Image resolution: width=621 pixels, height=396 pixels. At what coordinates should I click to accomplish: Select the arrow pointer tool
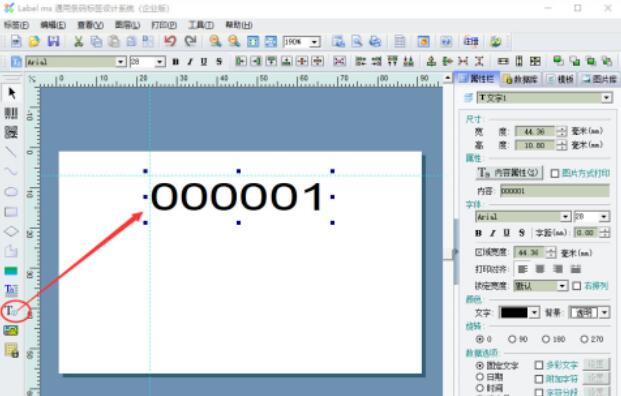click(11, 93)
